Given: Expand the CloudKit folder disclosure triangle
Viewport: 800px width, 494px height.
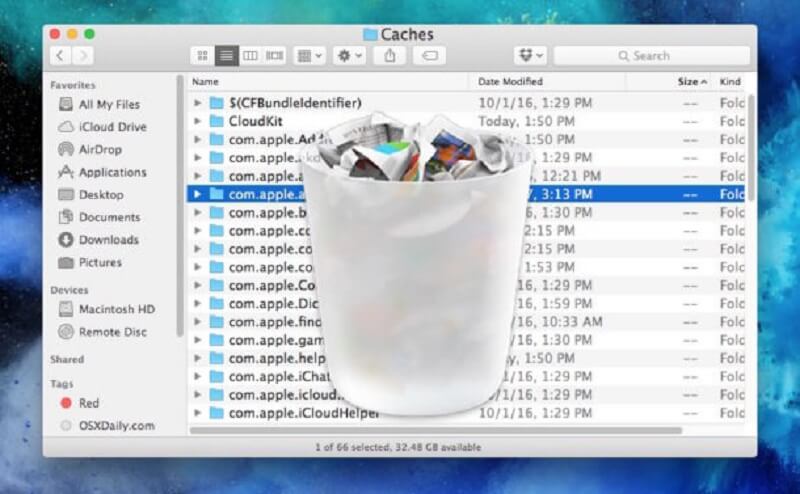Looking at the screenshot, I should 197,121.
